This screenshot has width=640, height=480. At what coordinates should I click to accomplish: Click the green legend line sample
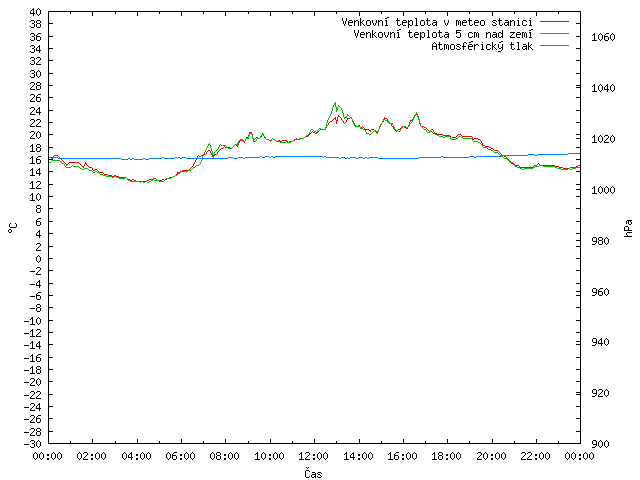(x=554, y=33)
